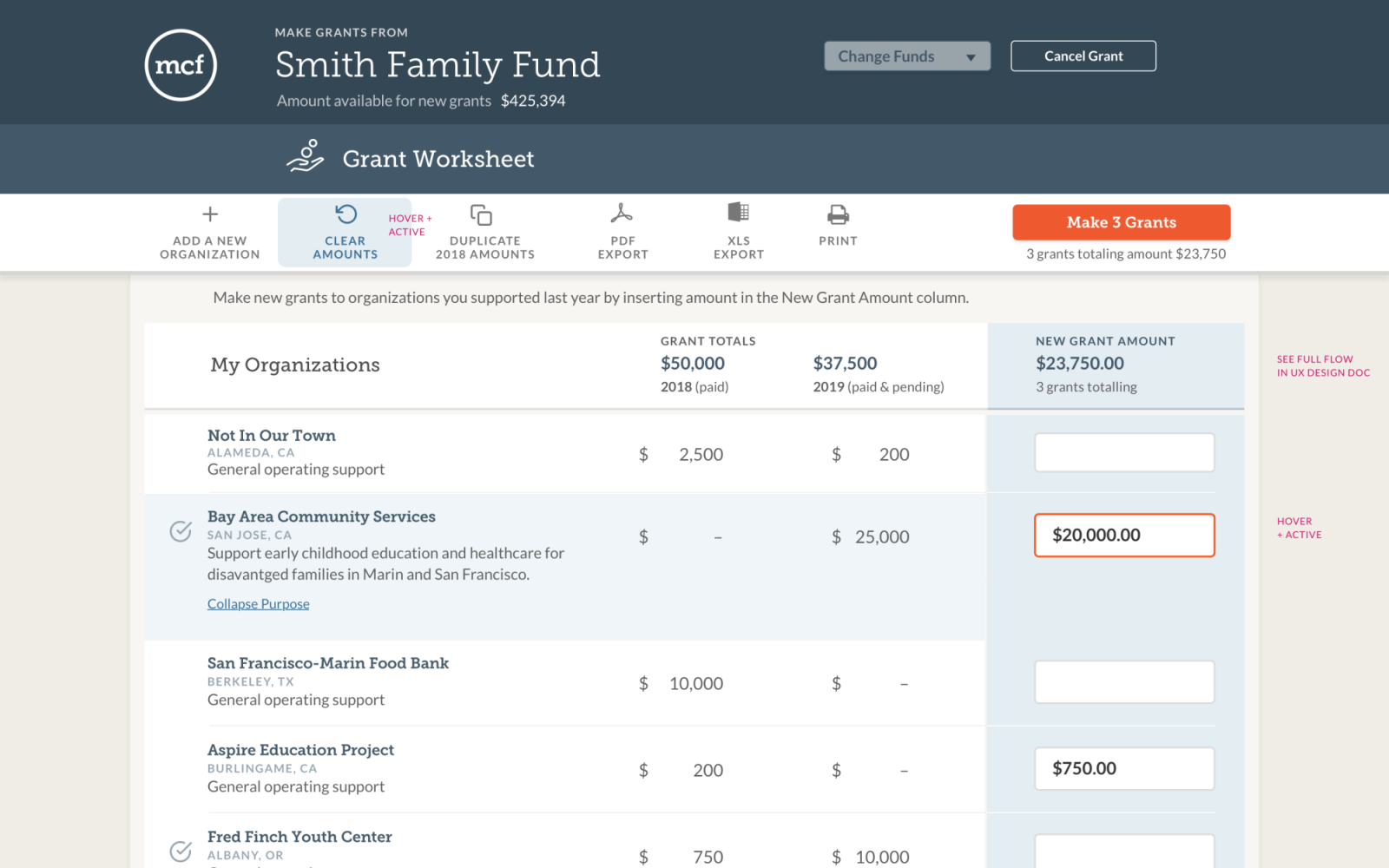Open San Francisco-Marin Food Bank organization name
The height and width of the screenshot is (868, 1389).
[327, 663]
